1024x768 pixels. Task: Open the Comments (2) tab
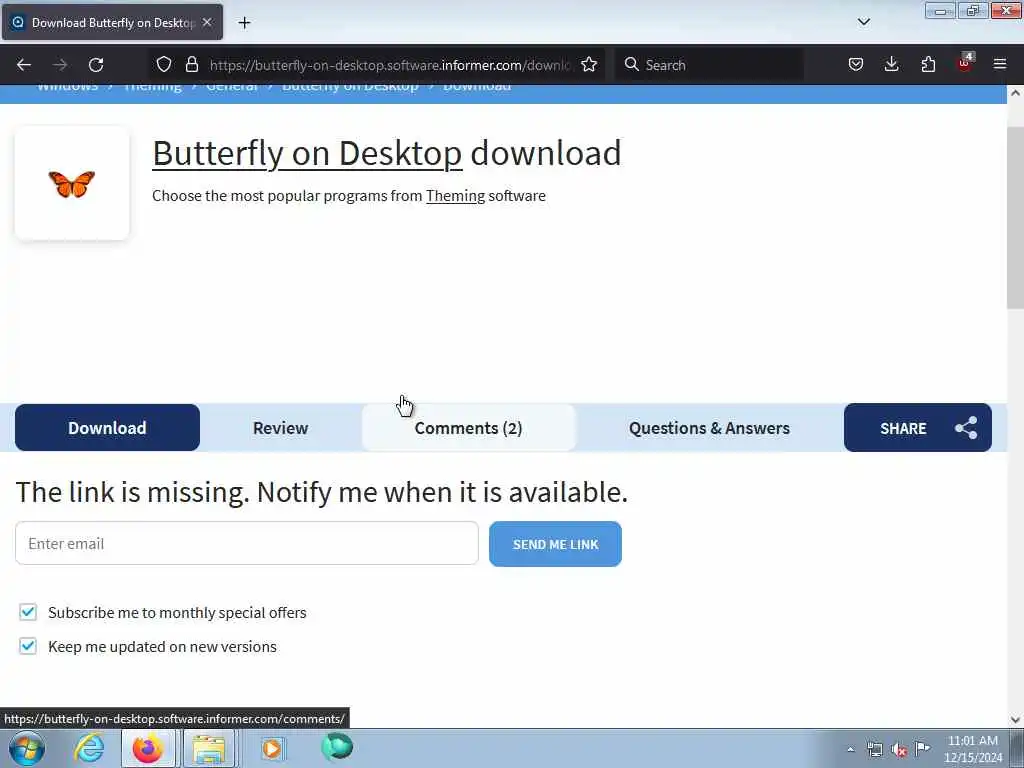(x=468, y=428)
